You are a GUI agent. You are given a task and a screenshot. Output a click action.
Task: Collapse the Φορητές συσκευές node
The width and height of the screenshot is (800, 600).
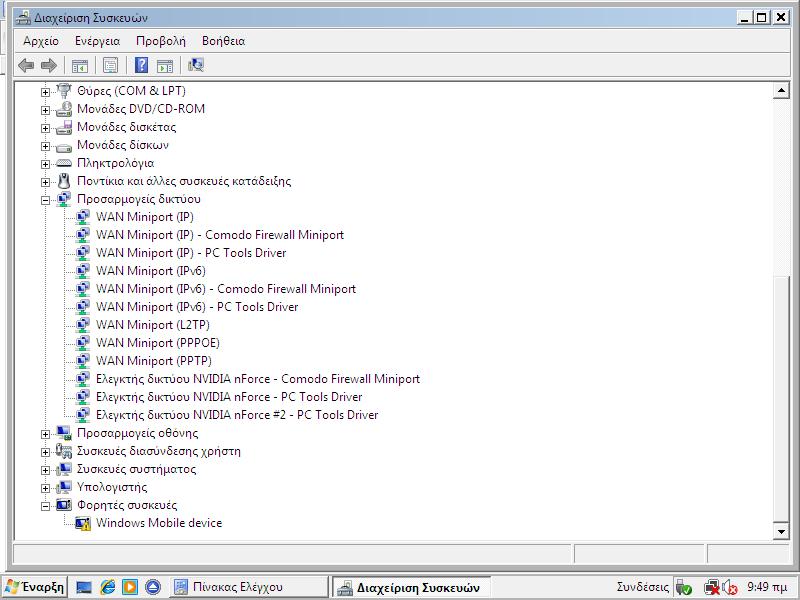coord(45,506)
